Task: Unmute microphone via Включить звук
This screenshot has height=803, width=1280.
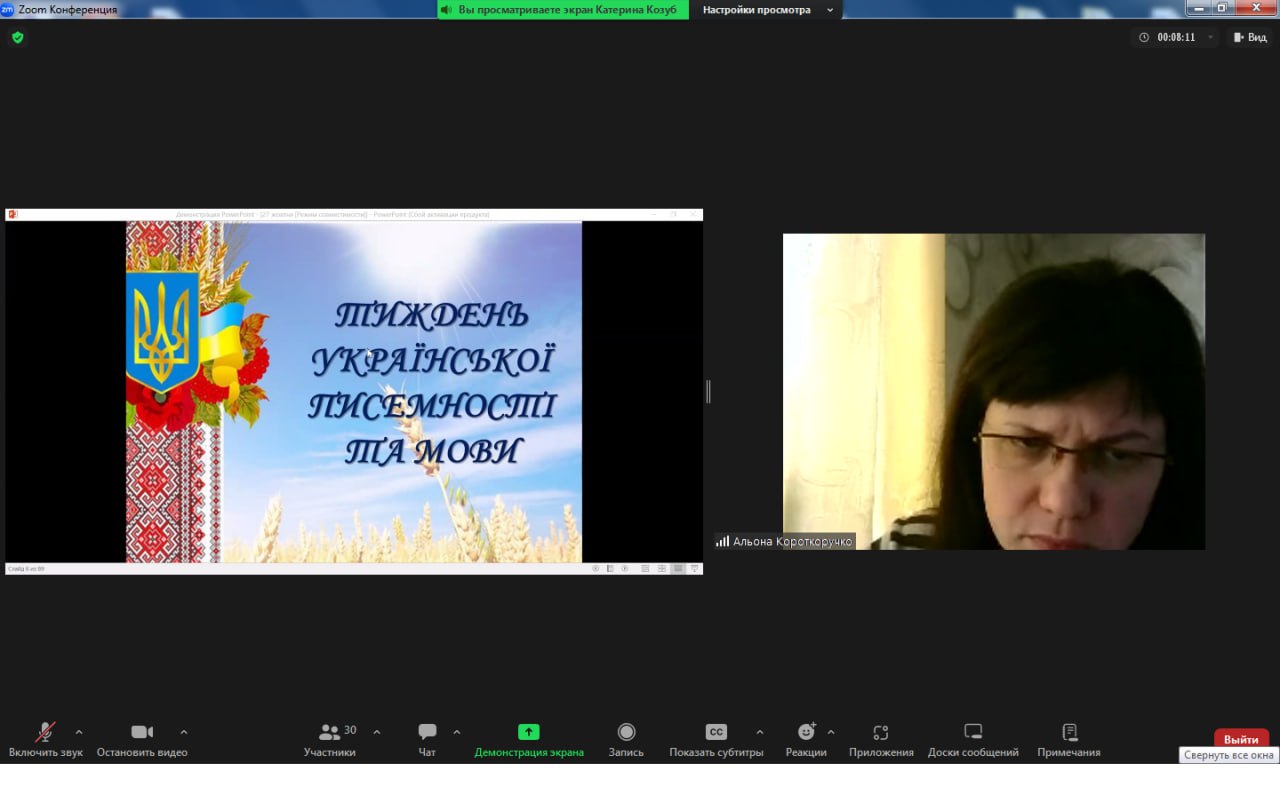Action: [45, 739]
